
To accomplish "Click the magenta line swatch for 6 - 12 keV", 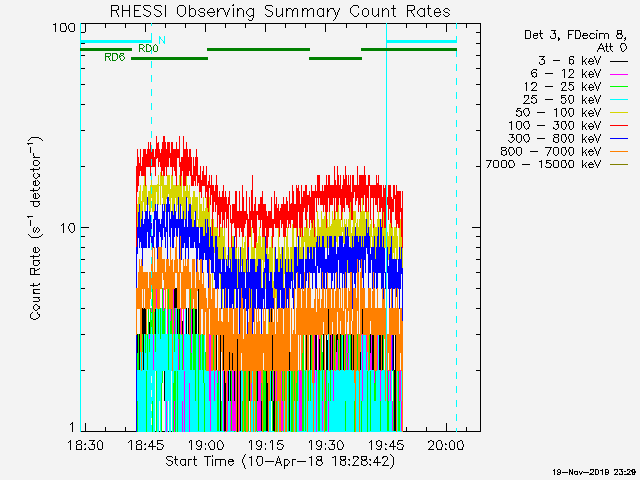I will [x=619, y=75].
